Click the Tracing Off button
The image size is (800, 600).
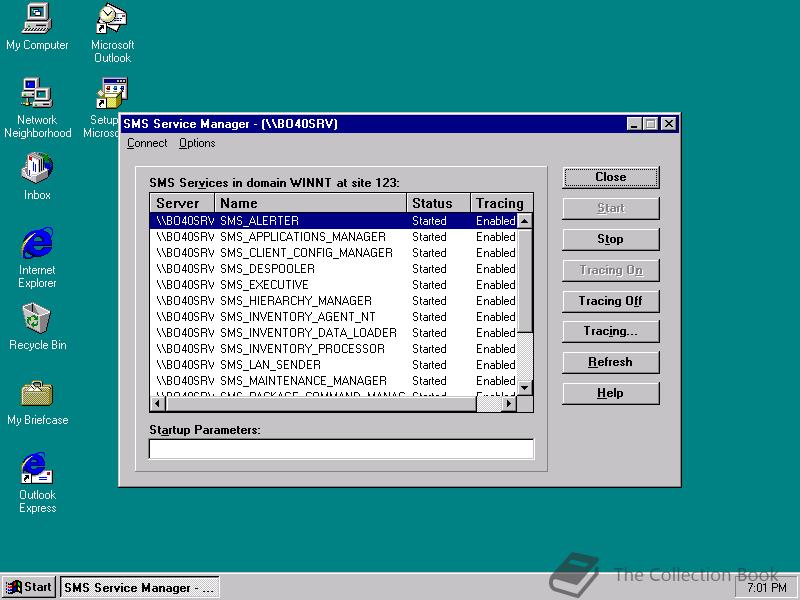[x=611, y=301]
